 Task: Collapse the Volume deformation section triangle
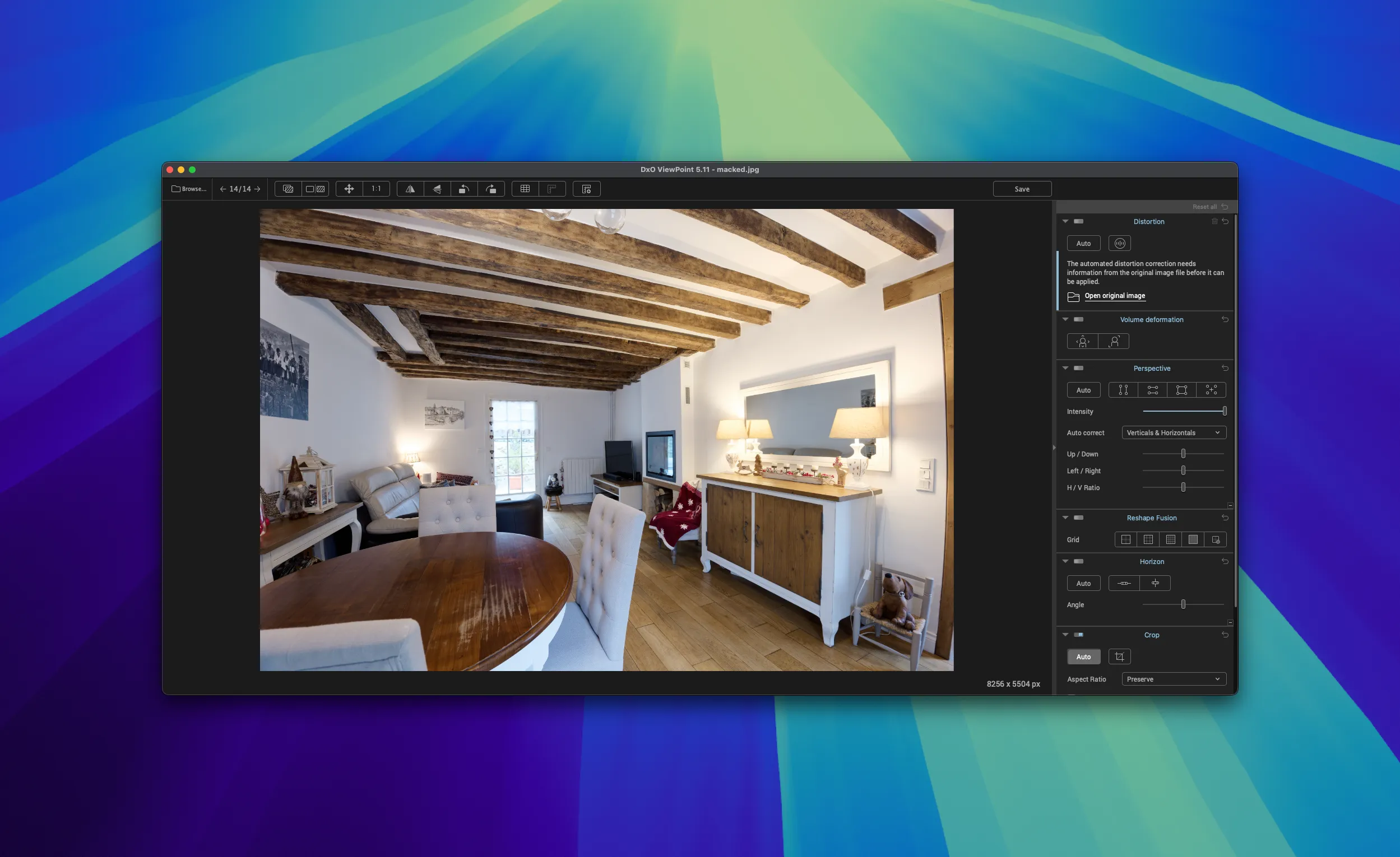1065,320
